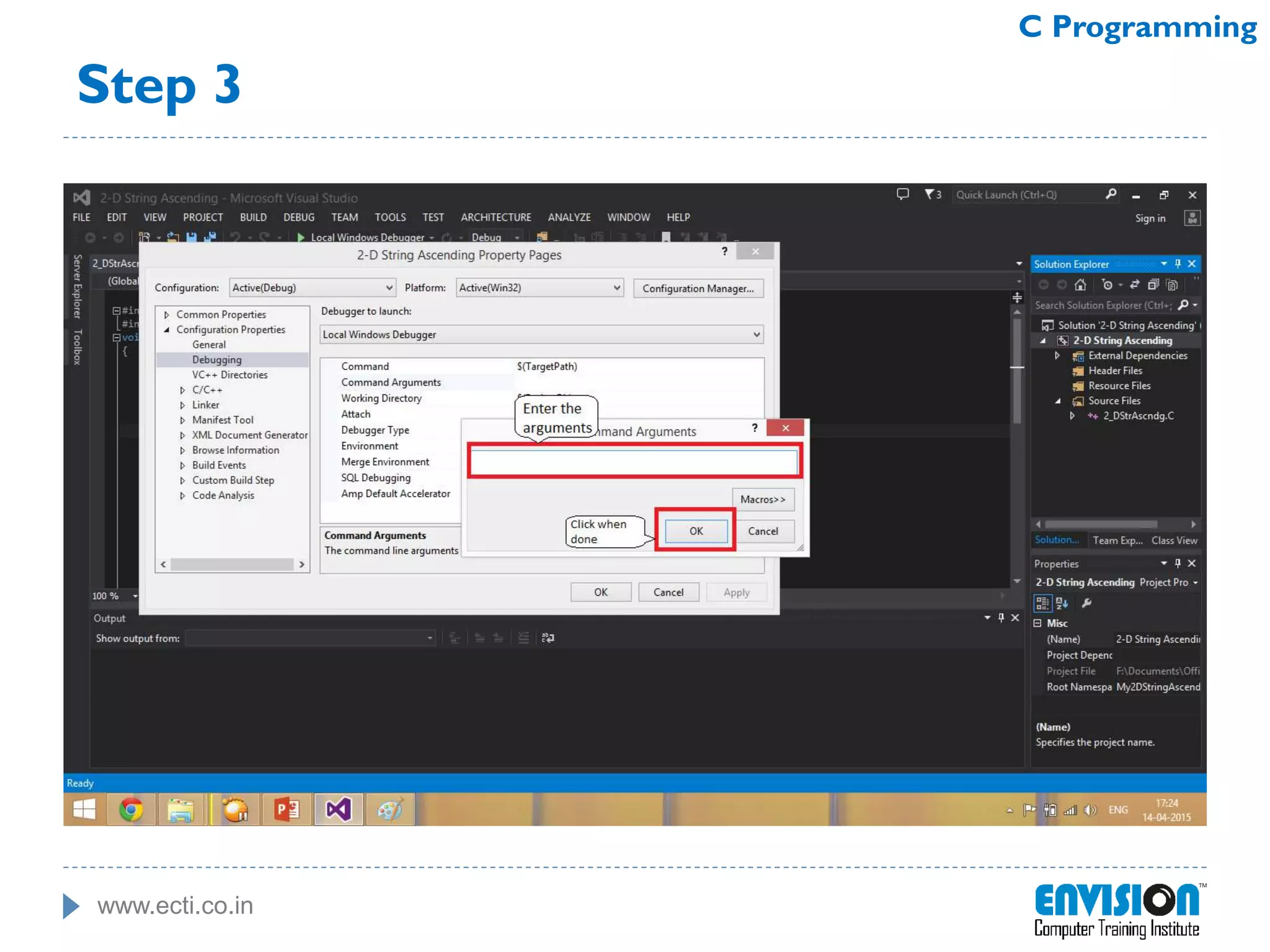Select VC++ Directories in property tree
Image resolution: width=1270 pixels, height=952 pixels.
229,375
